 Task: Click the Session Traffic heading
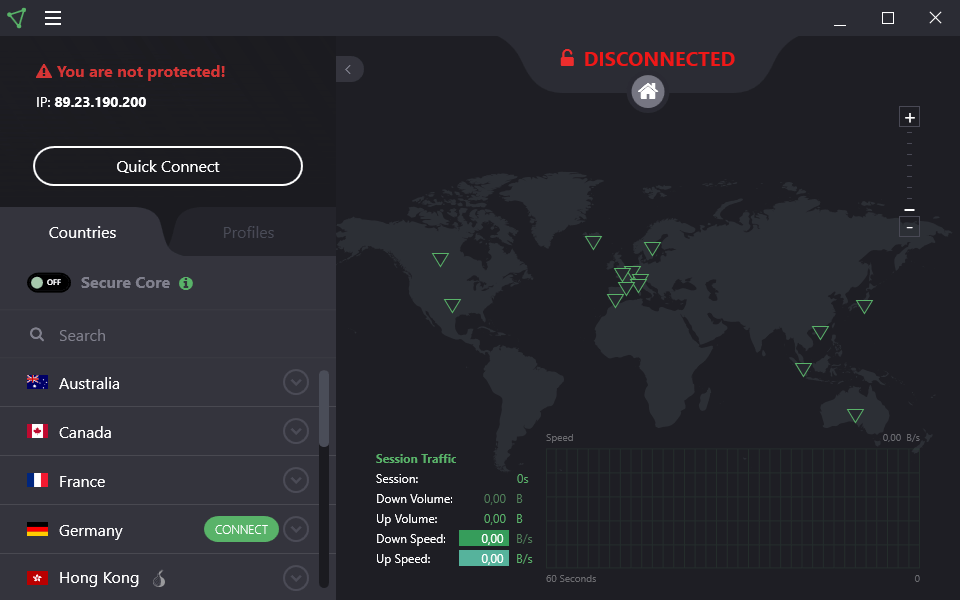pyautogui.click(x=416, y=459)
